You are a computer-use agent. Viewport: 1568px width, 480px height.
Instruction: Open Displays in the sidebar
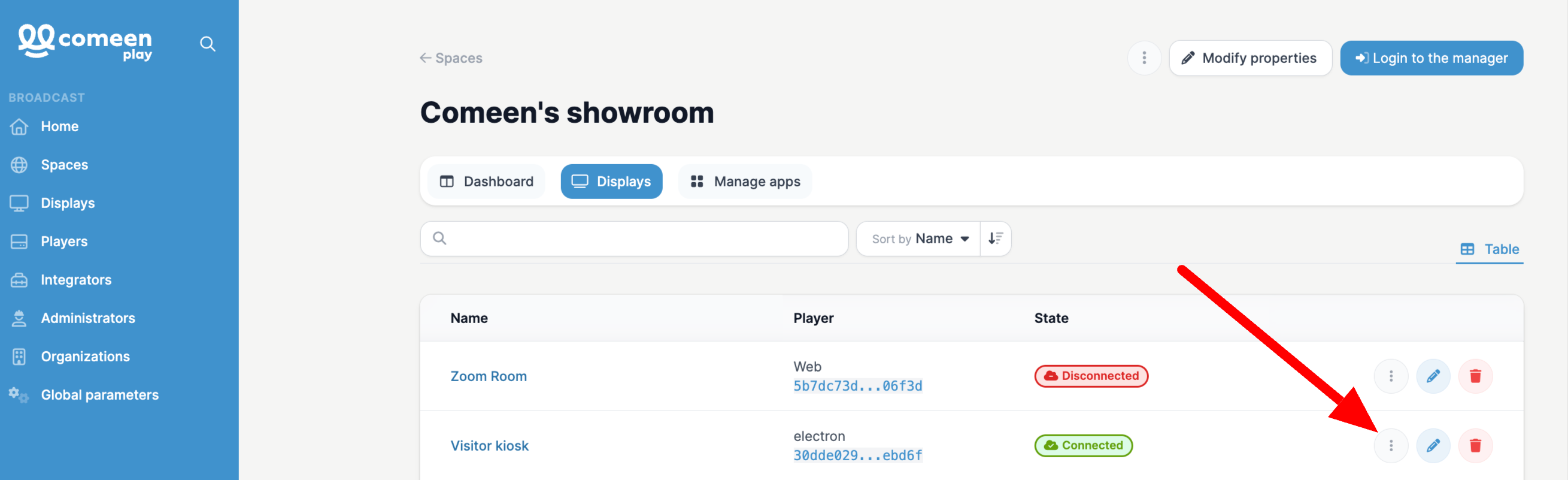click(x=68, y=204)
